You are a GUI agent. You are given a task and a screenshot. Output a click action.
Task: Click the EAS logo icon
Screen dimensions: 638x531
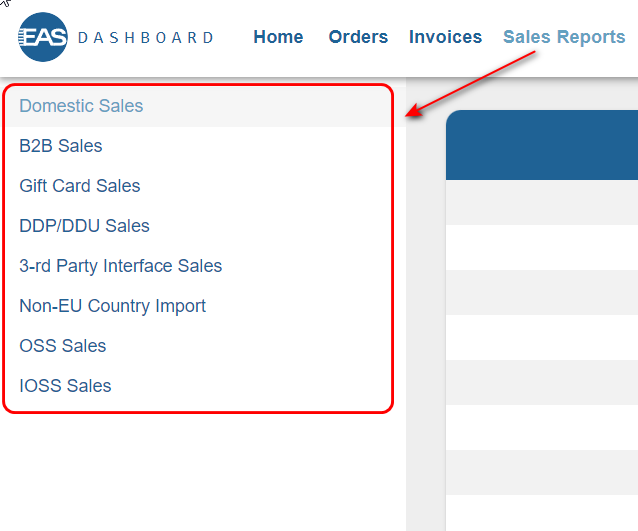[x=42, y=37]
